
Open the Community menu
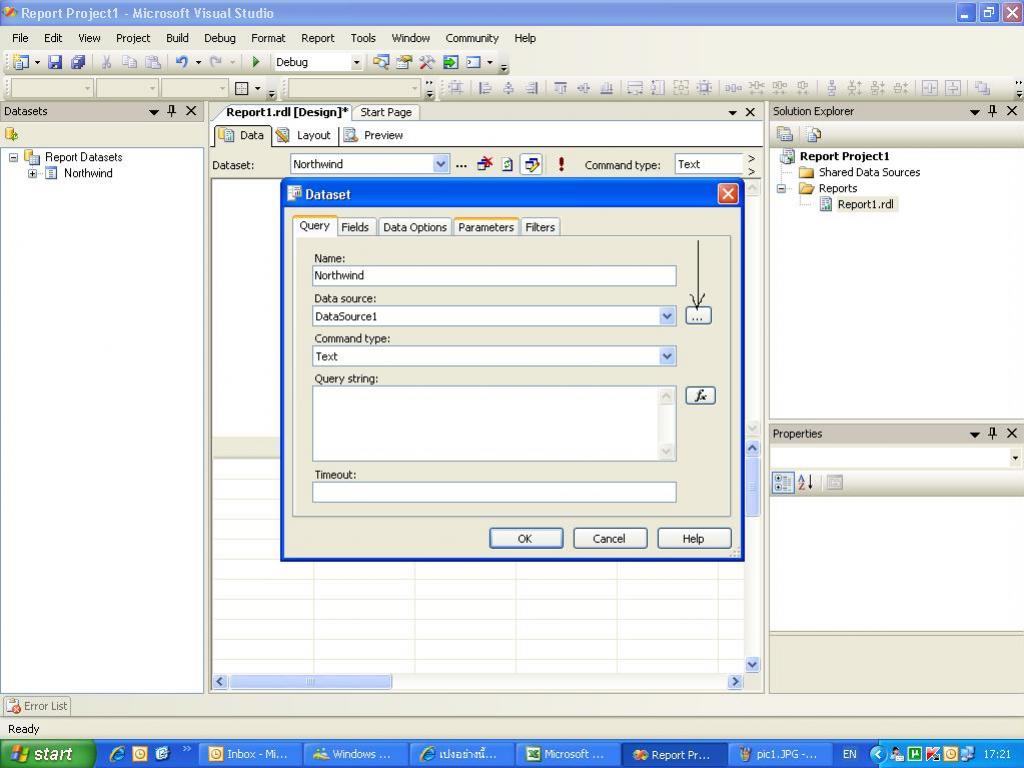coord(472,38)
